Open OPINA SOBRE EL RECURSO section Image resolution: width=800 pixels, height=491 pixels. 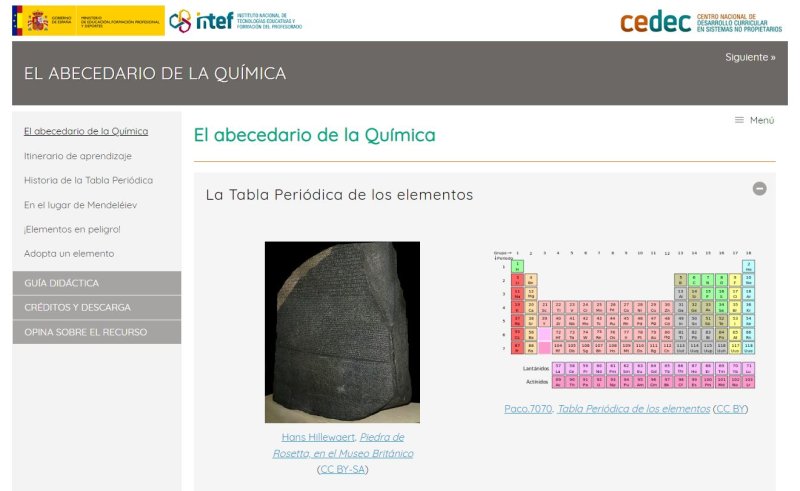[x=97, y=332]
